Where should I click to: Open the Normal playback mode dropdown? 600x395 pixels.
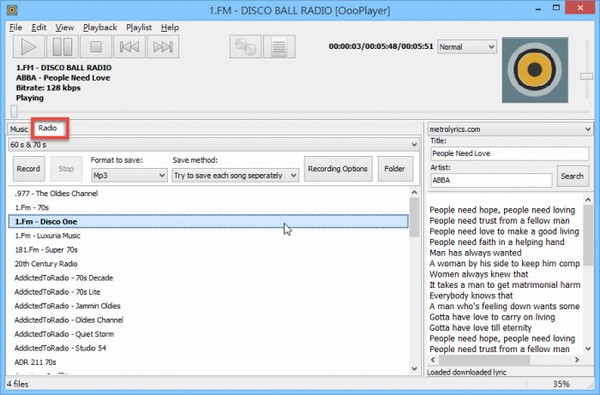coord(467,47)
